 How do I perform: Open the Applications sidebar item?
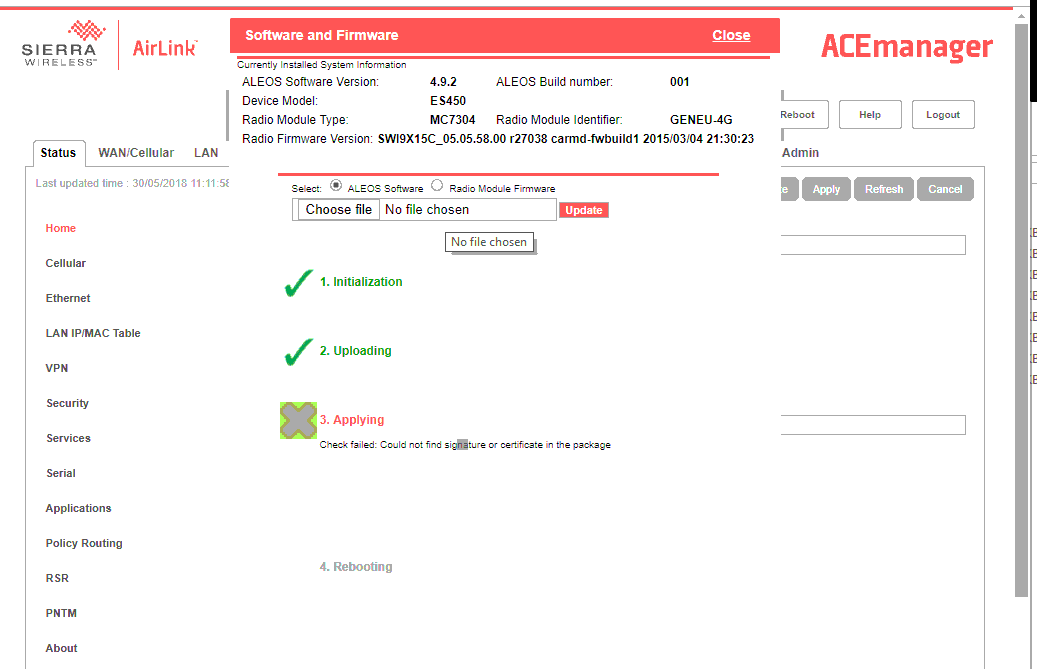pyautogui.click(x=79, y=508)
